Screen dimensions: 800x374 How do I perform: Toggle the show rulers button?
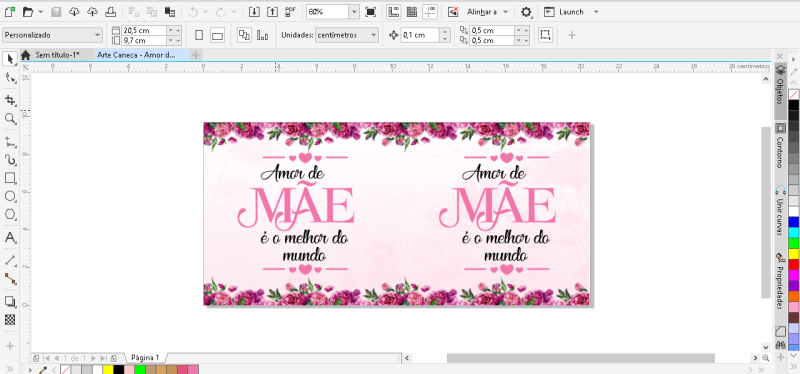(393, 12)
